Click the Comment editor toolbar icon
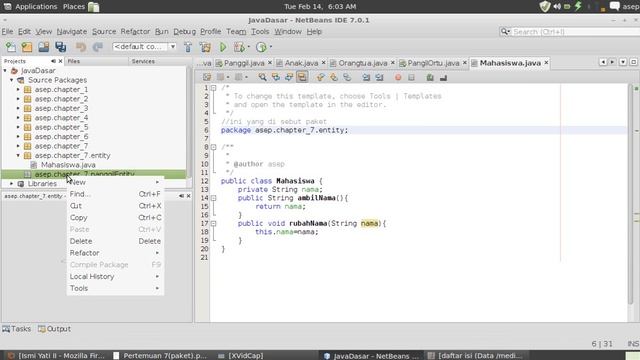 (x=430, y=77)
